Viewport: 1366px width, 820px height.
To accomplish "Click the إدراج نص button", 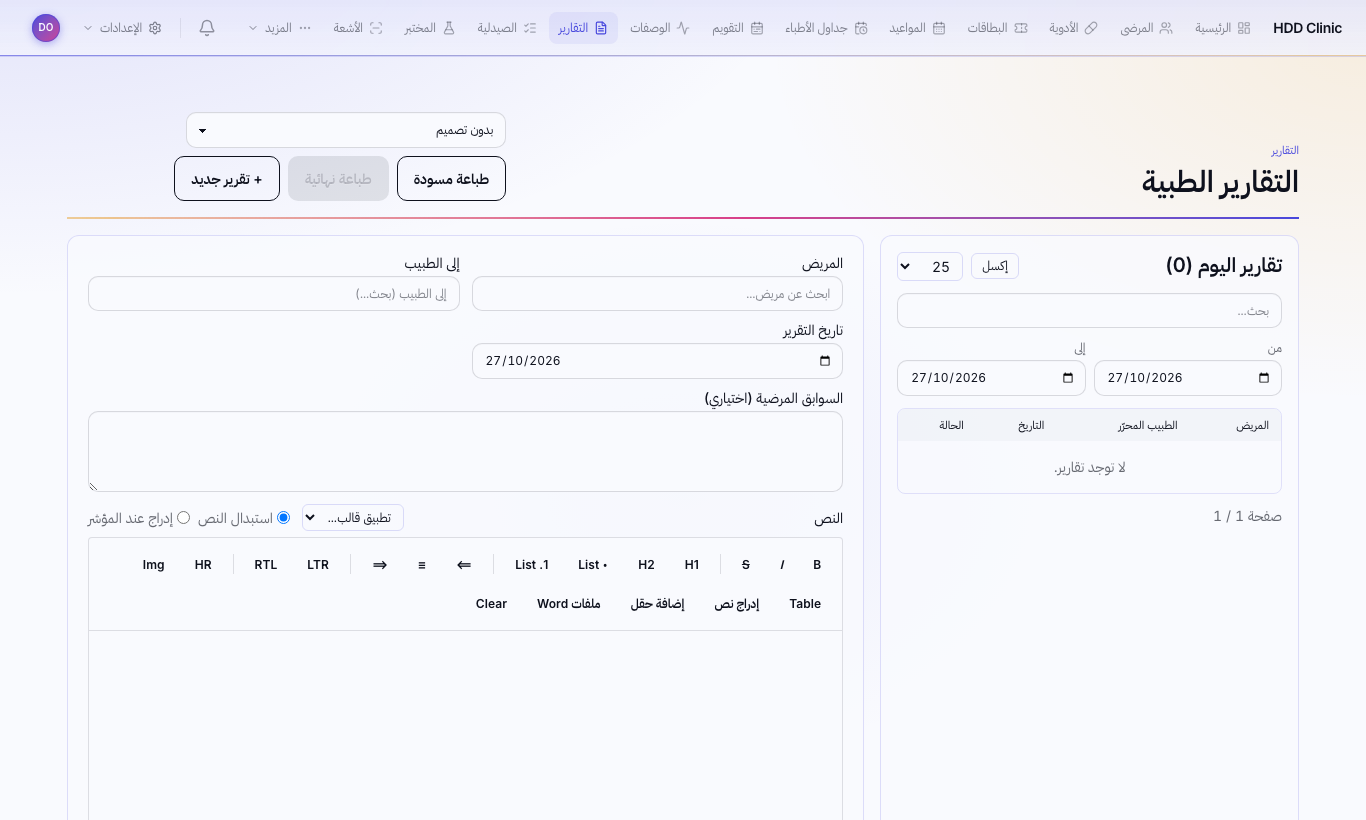I will tap(737, 604).
